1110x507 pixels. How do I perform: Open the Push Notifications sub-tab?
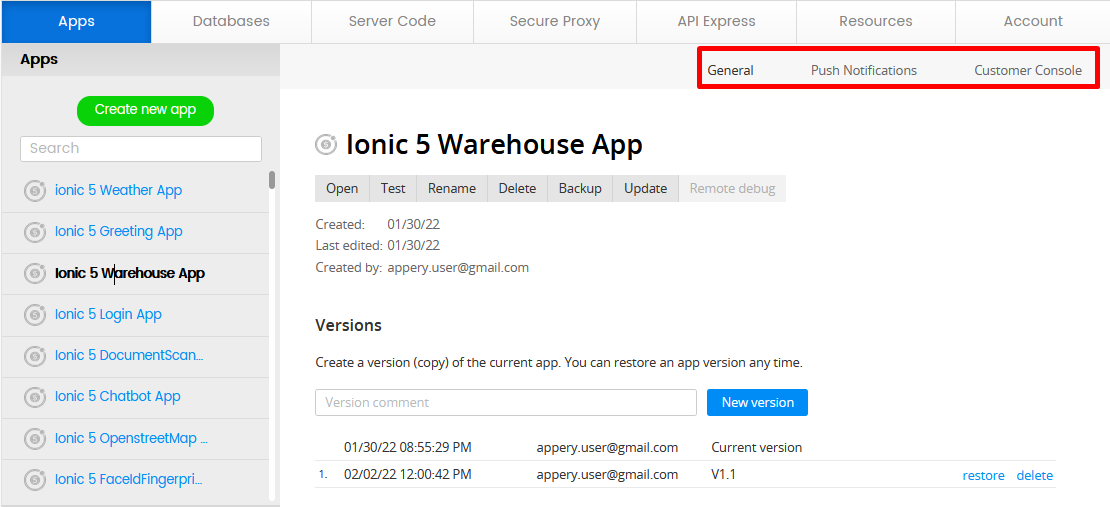click(x=864, y=70)
